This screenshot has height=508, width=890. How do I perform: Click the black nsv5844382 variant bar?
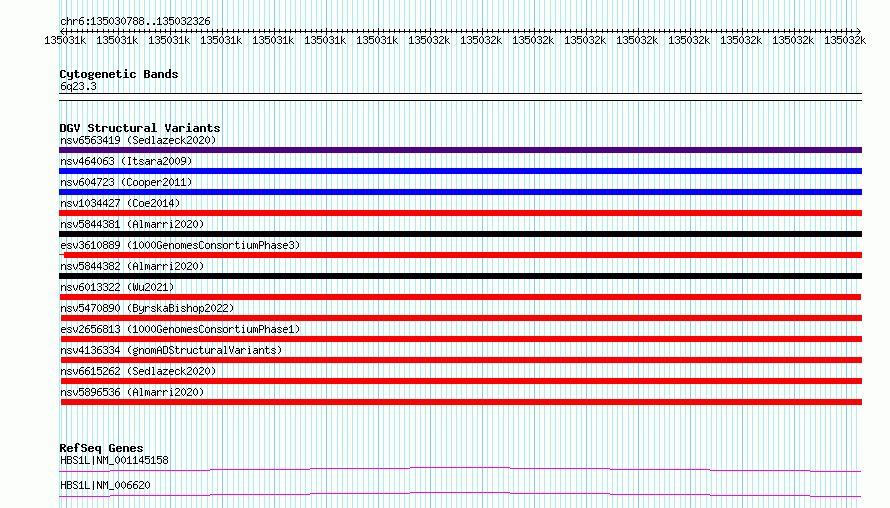tap(460, 276)
